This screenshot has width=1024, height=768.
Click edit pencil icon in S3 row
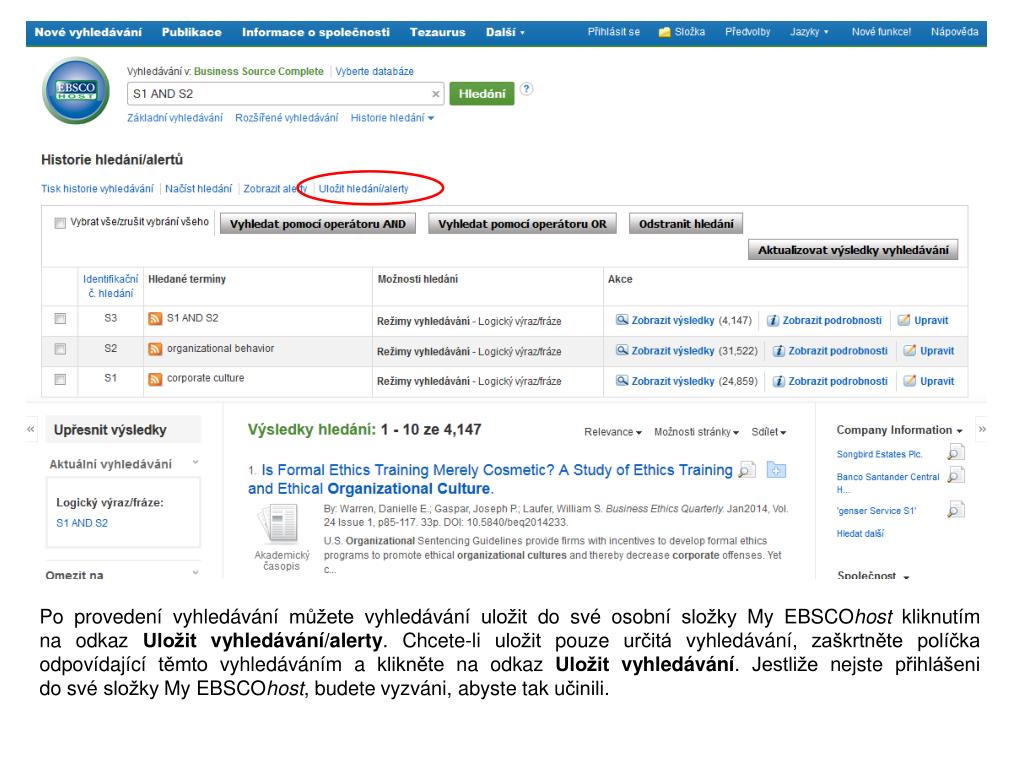(904, 320)
